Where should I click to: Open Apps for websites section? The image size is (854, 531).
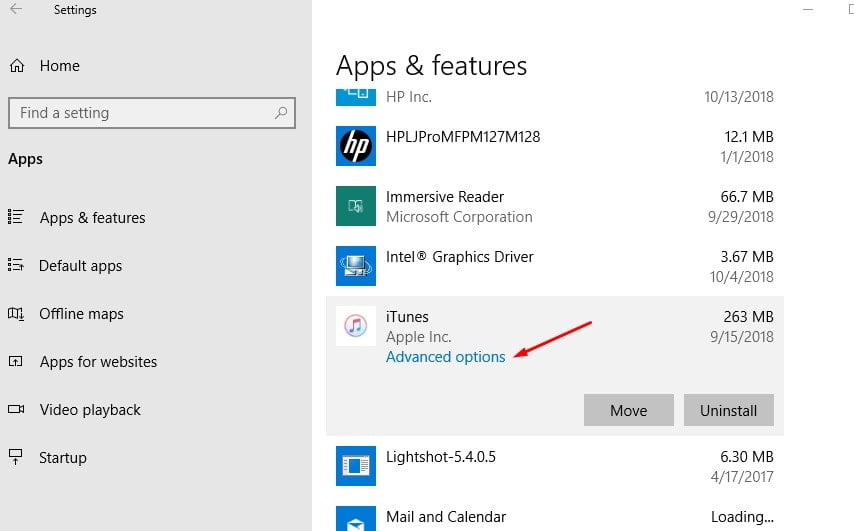tap(99, 362)
